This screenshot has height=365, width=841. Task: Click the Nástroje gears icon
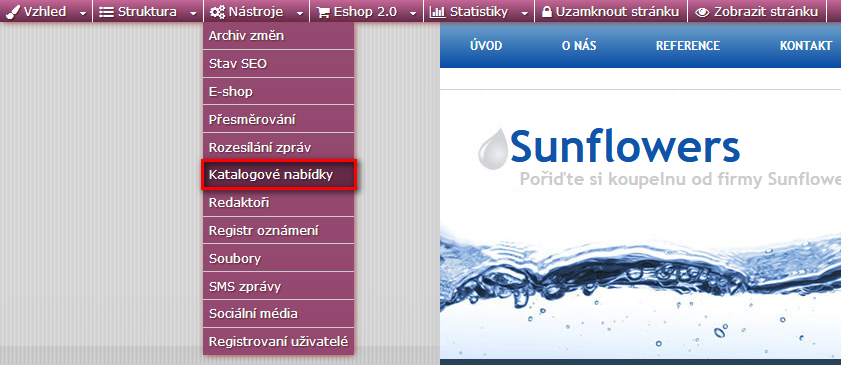(x=217, y=12)
